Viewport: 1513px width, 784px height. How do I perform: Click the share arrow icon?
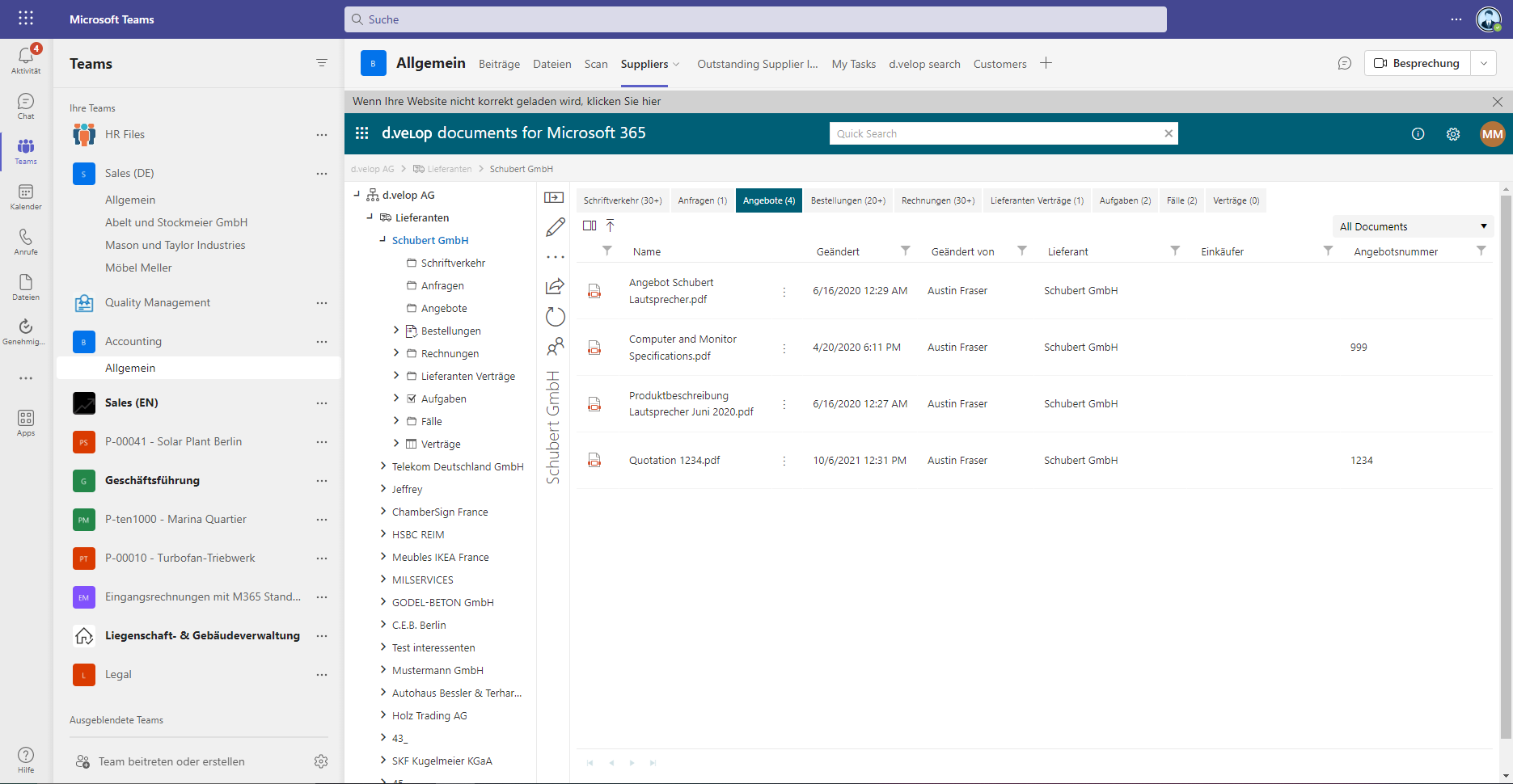point(556,286)
